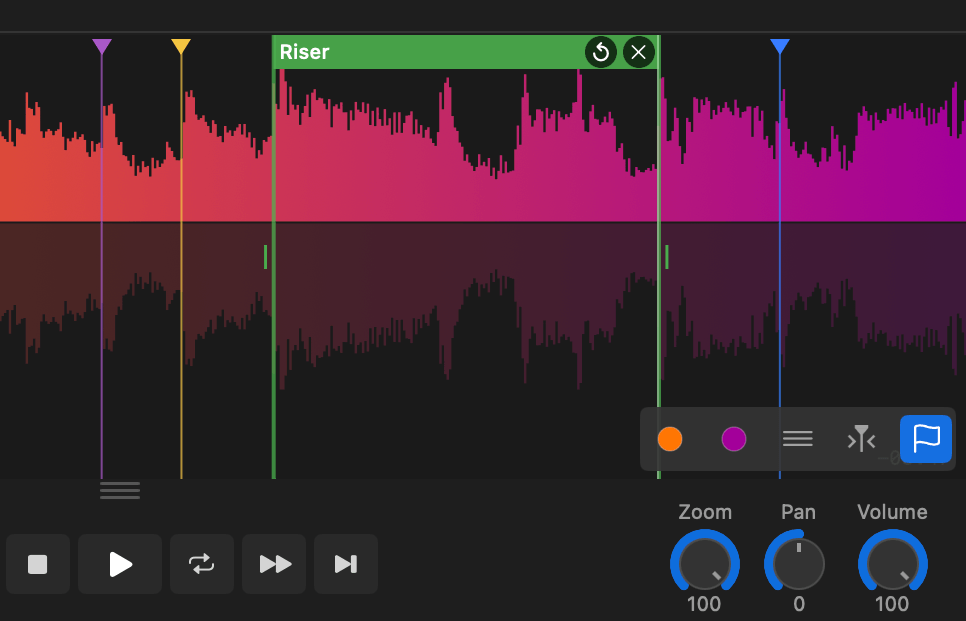Select the purple timeline marker
The height and width of the screenshot is (621, 966).
click(101, 45)
